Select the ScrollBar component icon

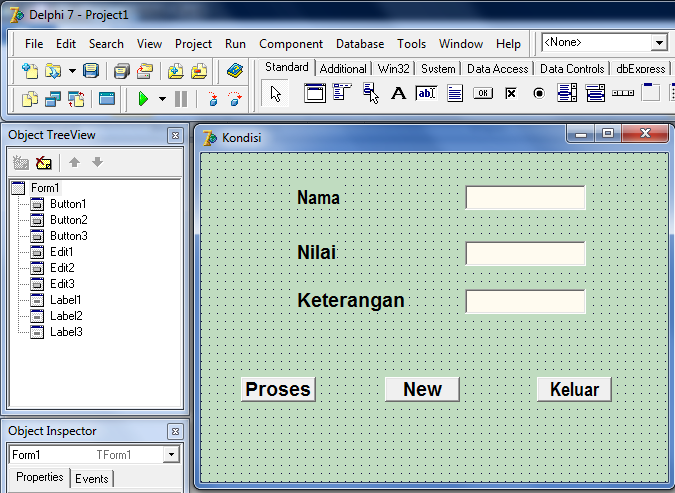click(x=623, y=93)
